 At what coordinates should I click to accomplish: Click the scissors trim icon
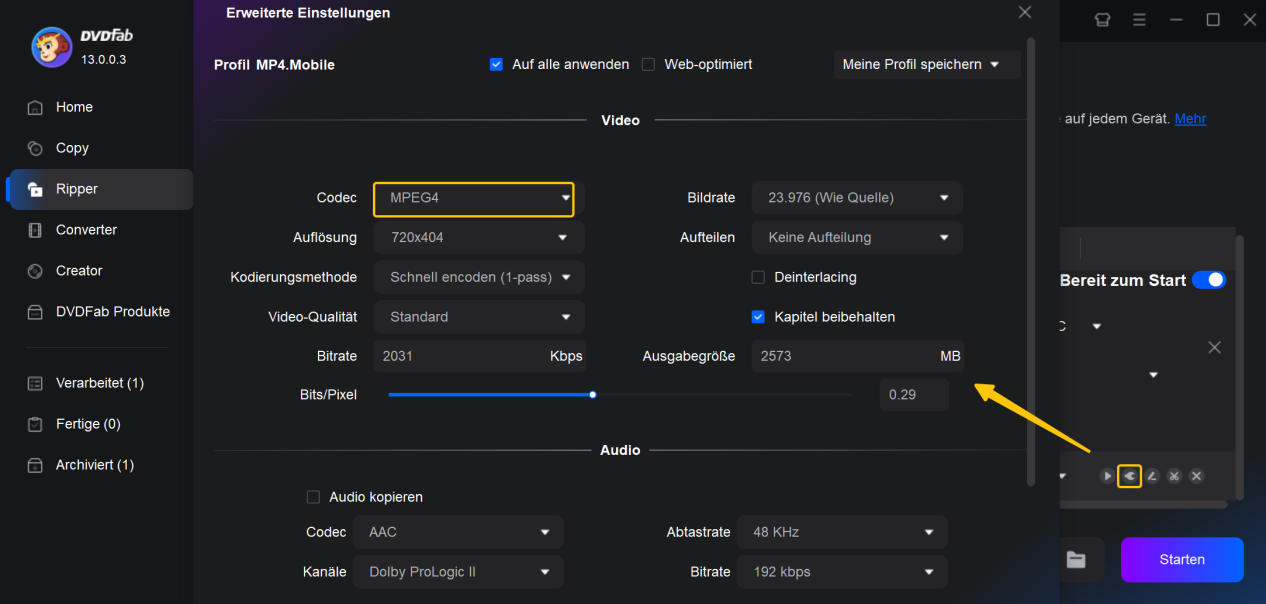pyautogui.click(x=1174, y=476)
